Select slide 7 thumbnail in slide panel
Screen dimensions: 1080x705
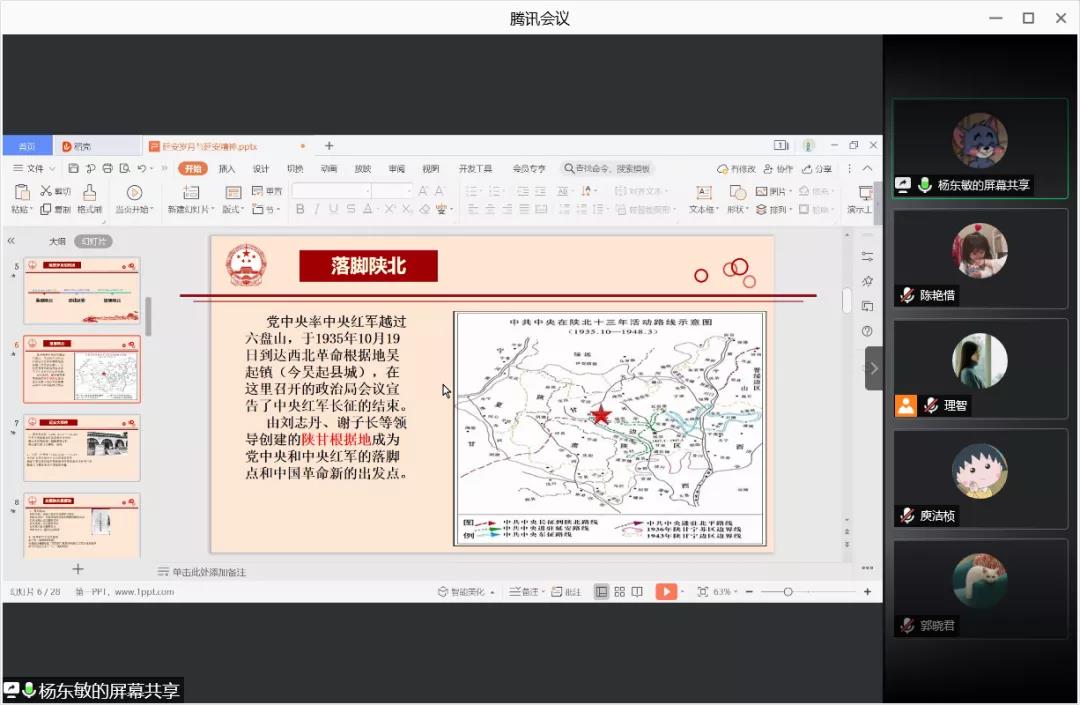click(x=82, y=447)
